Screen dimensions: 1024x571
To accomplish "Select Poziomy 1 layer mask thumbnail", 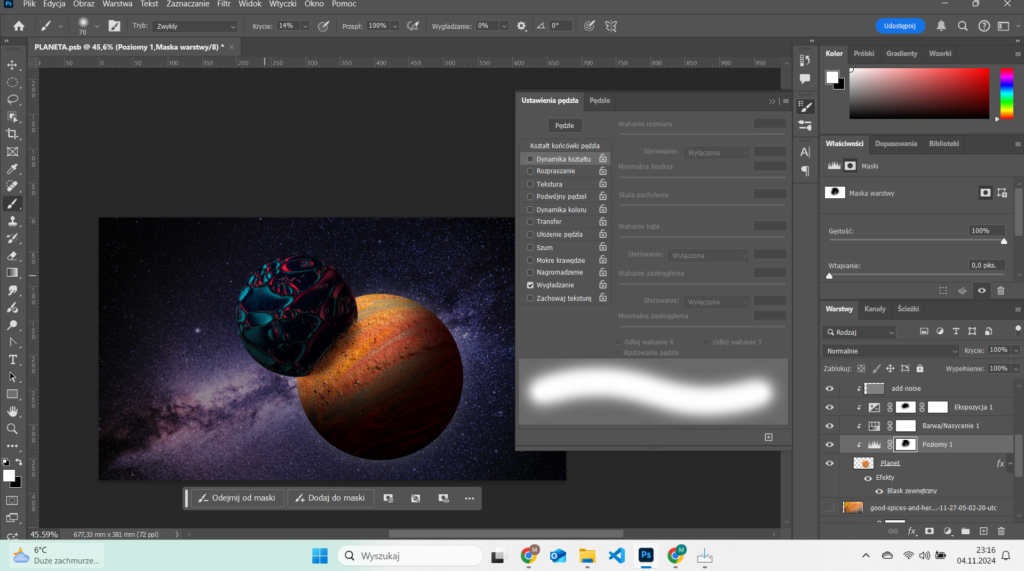I will pos(905,445).
